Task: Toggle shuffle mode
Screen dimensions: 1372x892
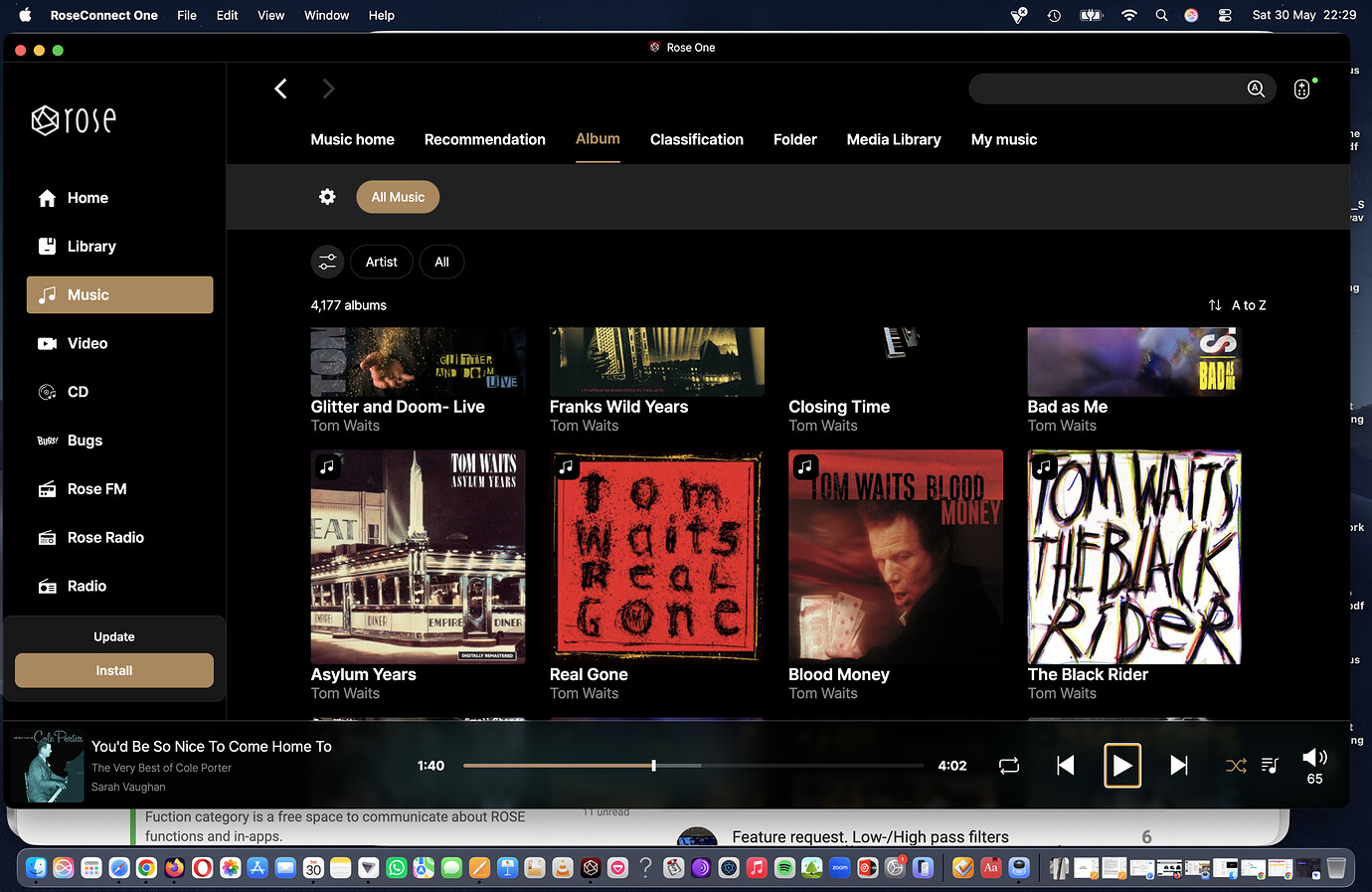Action: click(1236, 765)
